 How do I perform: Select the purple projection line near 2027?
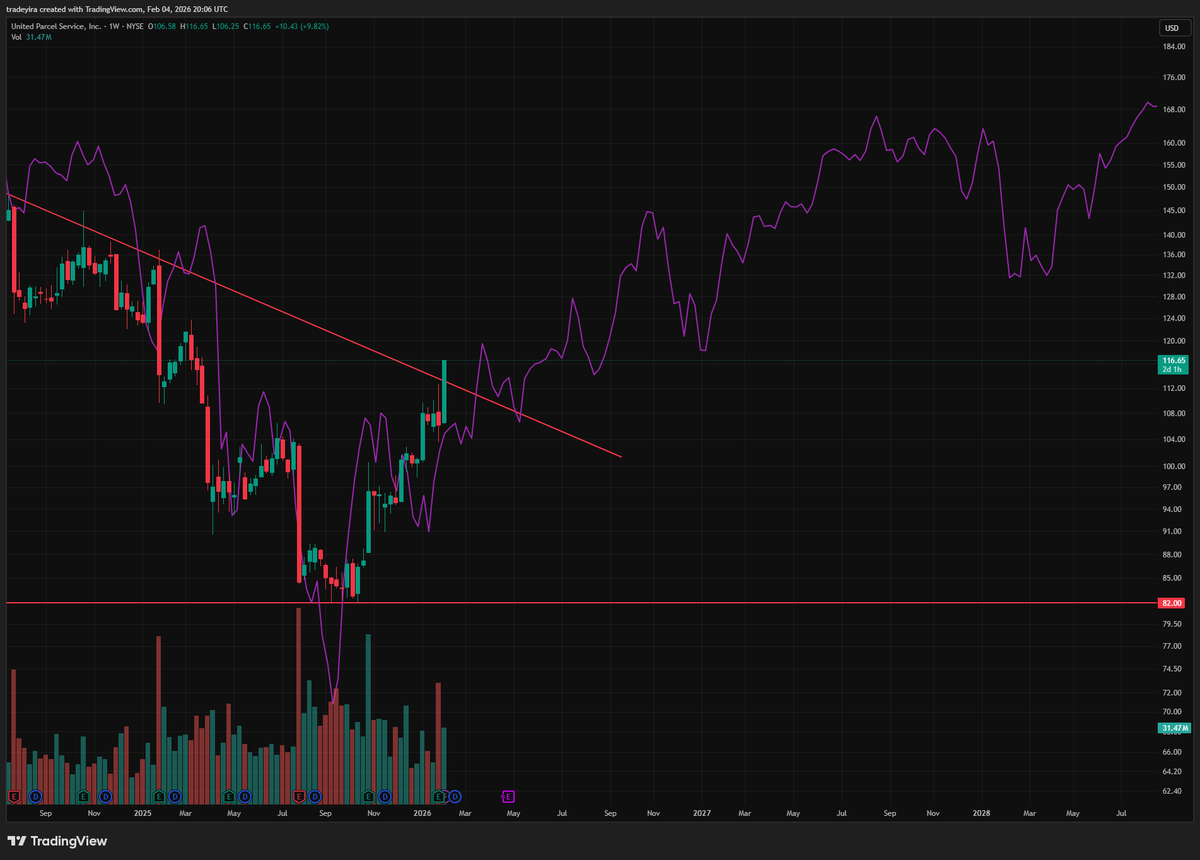(703, 349)
